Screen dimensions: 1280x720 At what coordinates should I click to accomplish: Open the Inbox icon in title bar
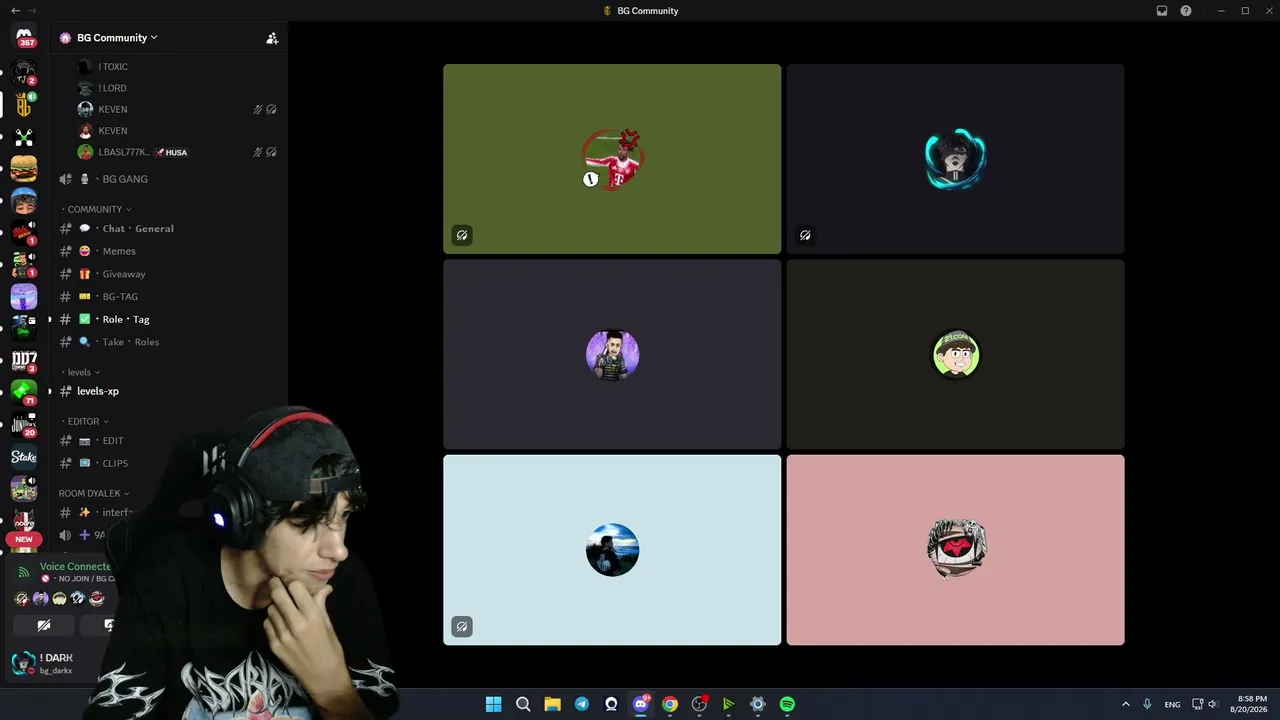tap(1162, 11)
